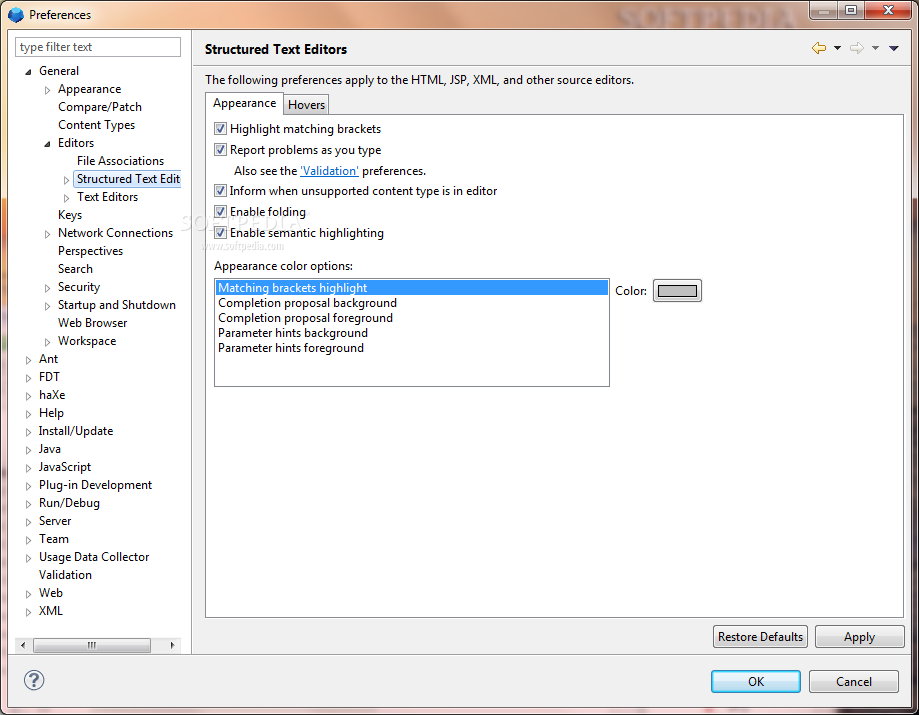Select Search preferences item
This screenshot has height=715, width=919.
click(x=75, y=268)
